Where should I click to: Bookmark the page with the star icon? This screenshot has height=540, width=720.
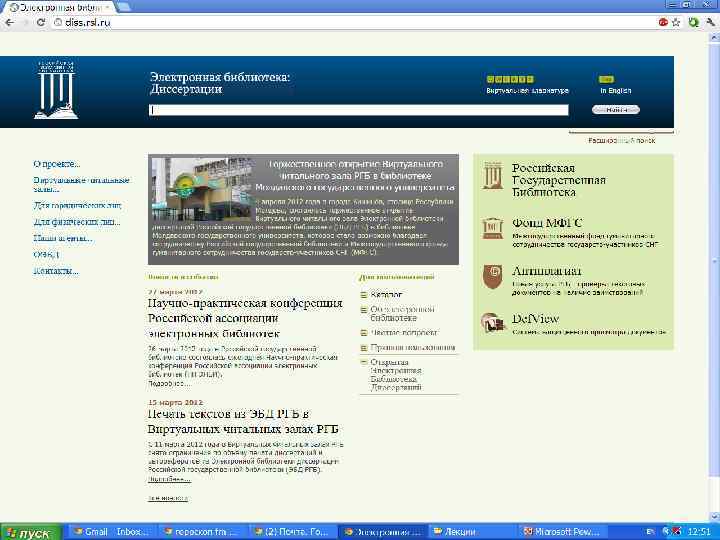(676, 22)
